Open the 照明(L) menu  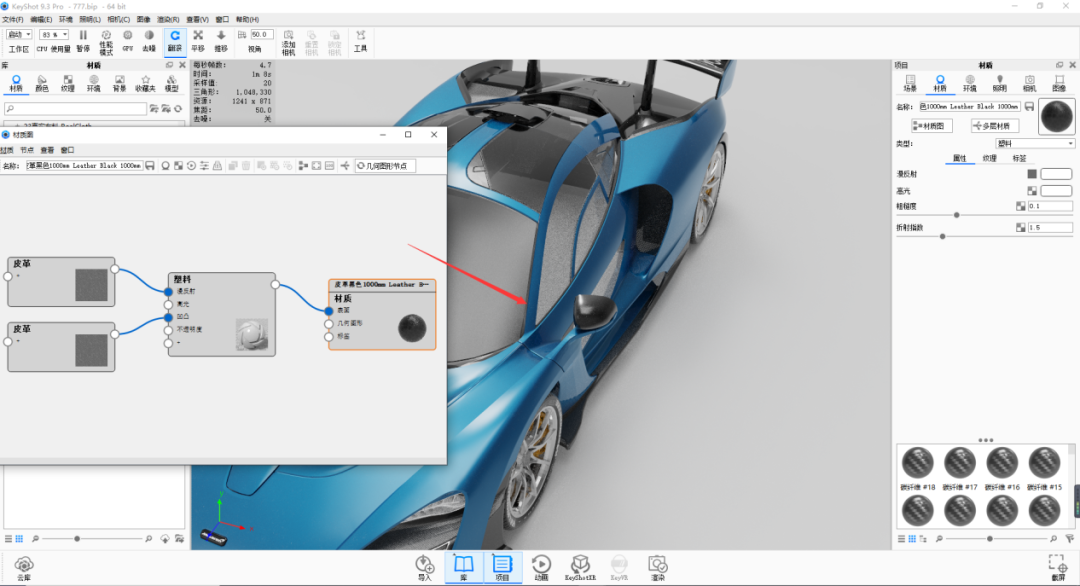click(90, 19)
